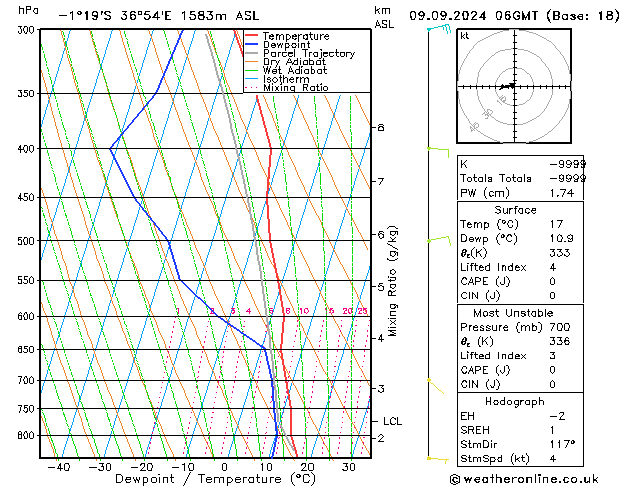Click the 30 temperature axis tick label
Viewport: 629px width, 486px height.
click(x=349, y=467)
